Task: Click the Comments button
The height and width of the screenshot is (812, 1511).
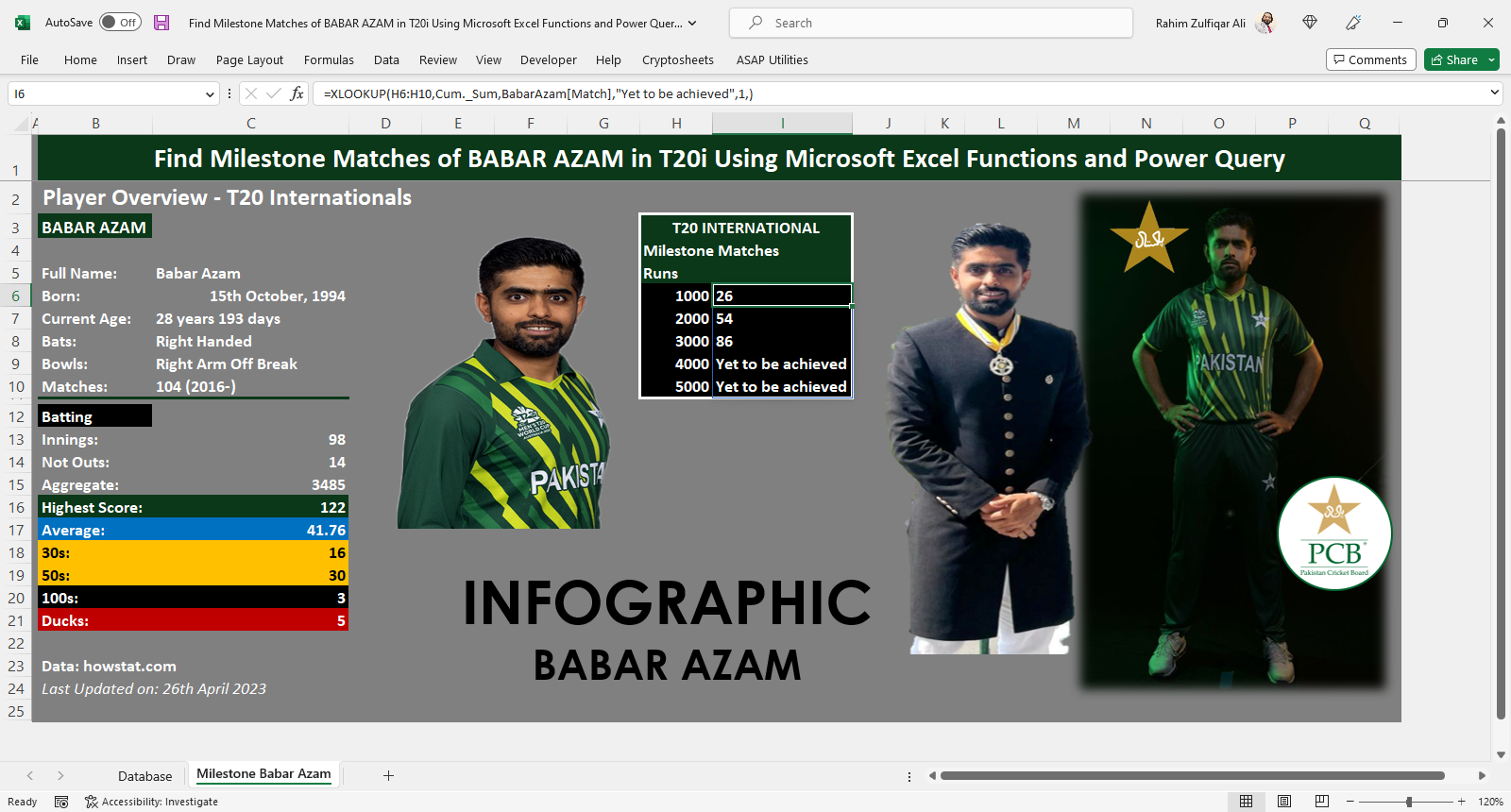Action: [x=1370, y=59]
